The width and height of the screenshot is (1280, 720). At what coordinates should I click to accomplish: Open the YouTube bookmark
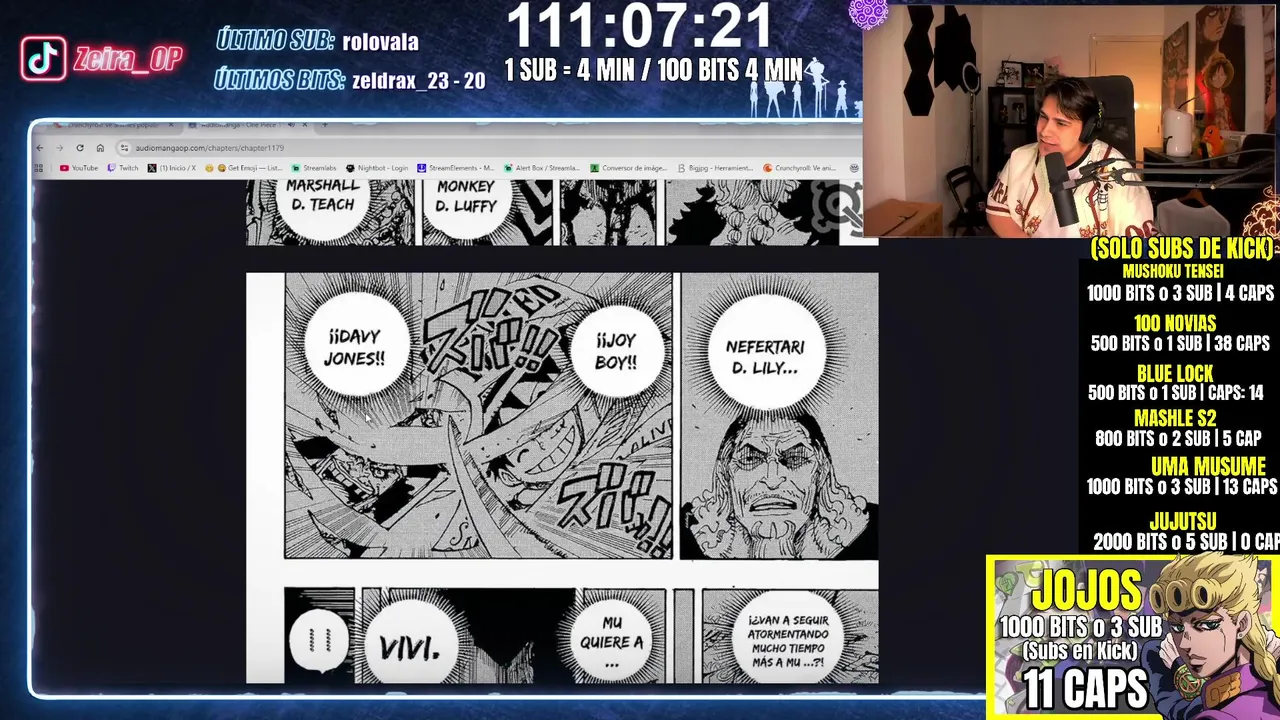(x=79, y=168)
